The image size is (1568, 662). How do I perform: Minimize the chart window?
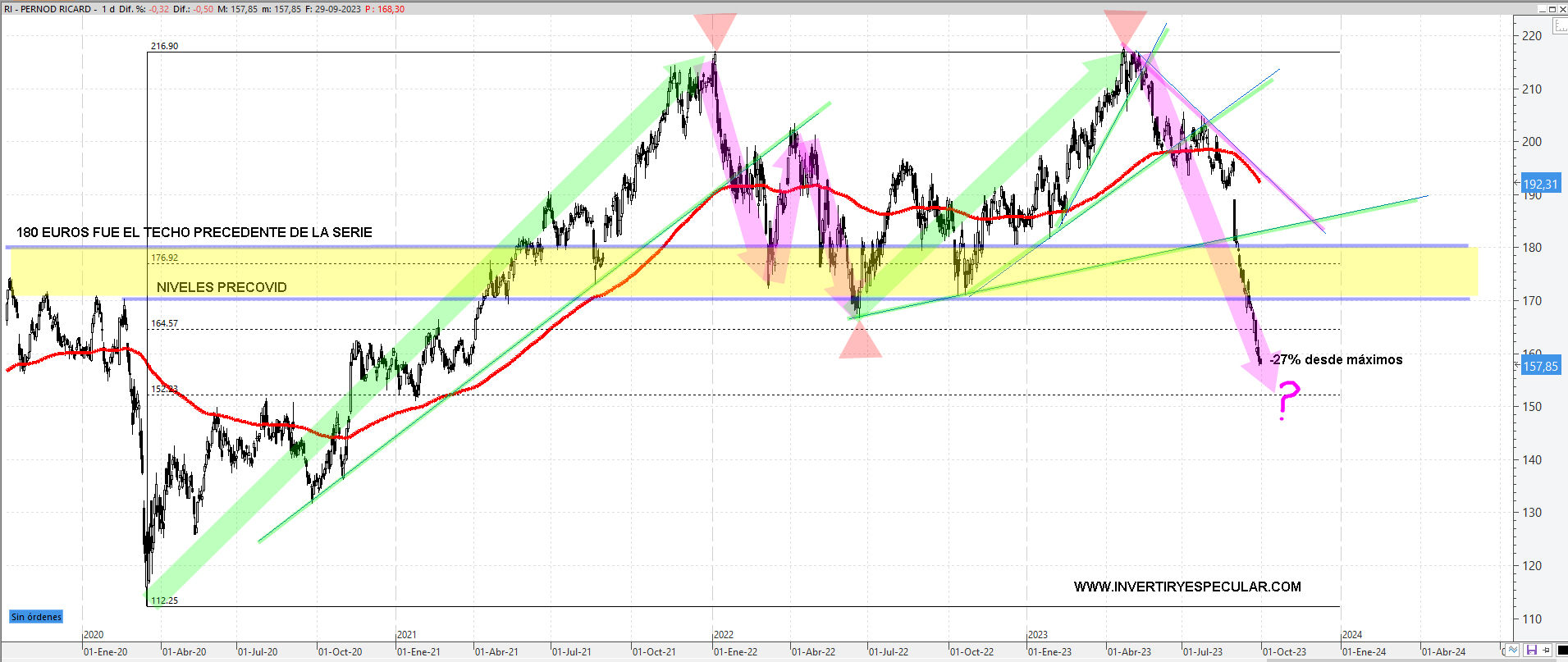[1541, 8]
